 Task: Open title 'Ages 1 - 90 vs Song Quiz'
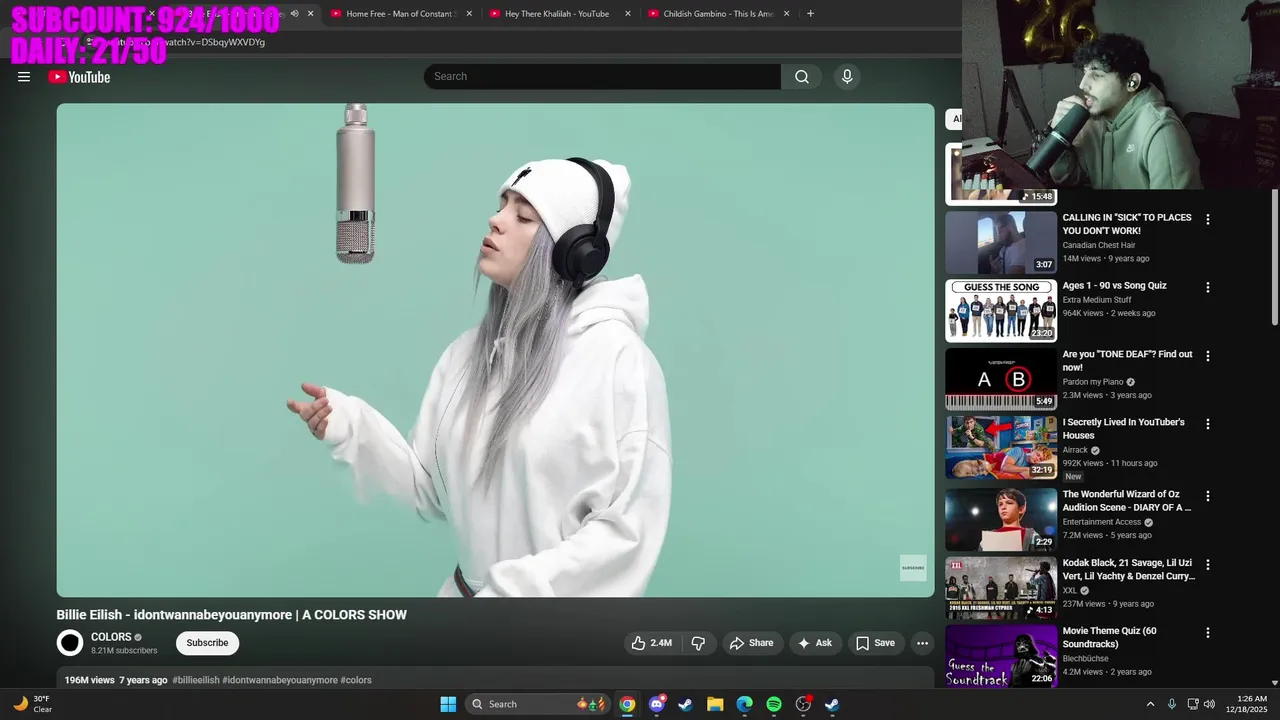point(1114,286)
